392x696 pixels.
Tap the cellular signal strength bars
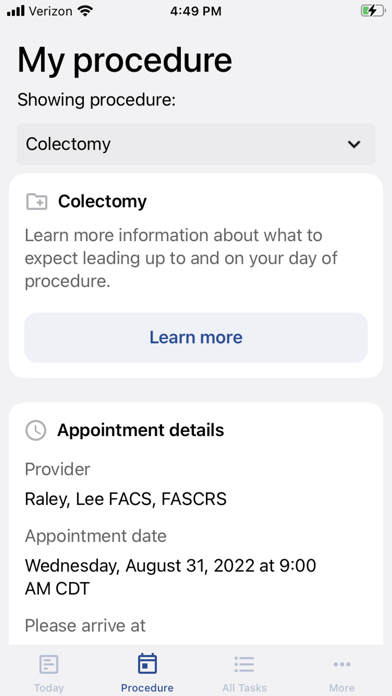[x=16, y=11]
